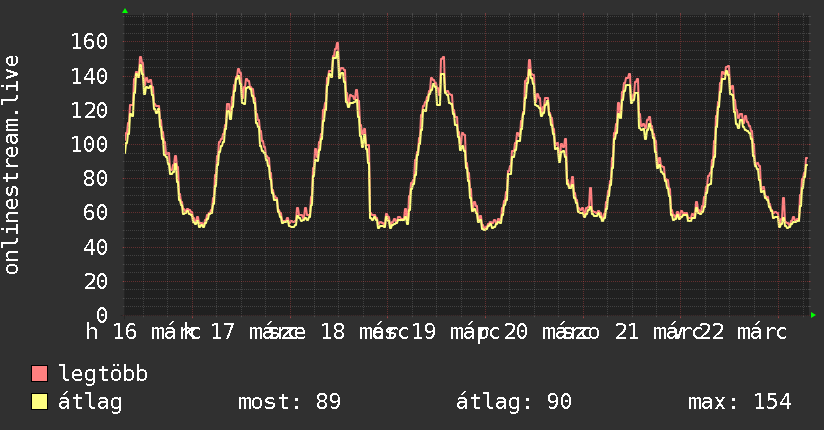Select the átlag legend label beside yellow swatch
This screenshot has width=824, height=430.
90,402
